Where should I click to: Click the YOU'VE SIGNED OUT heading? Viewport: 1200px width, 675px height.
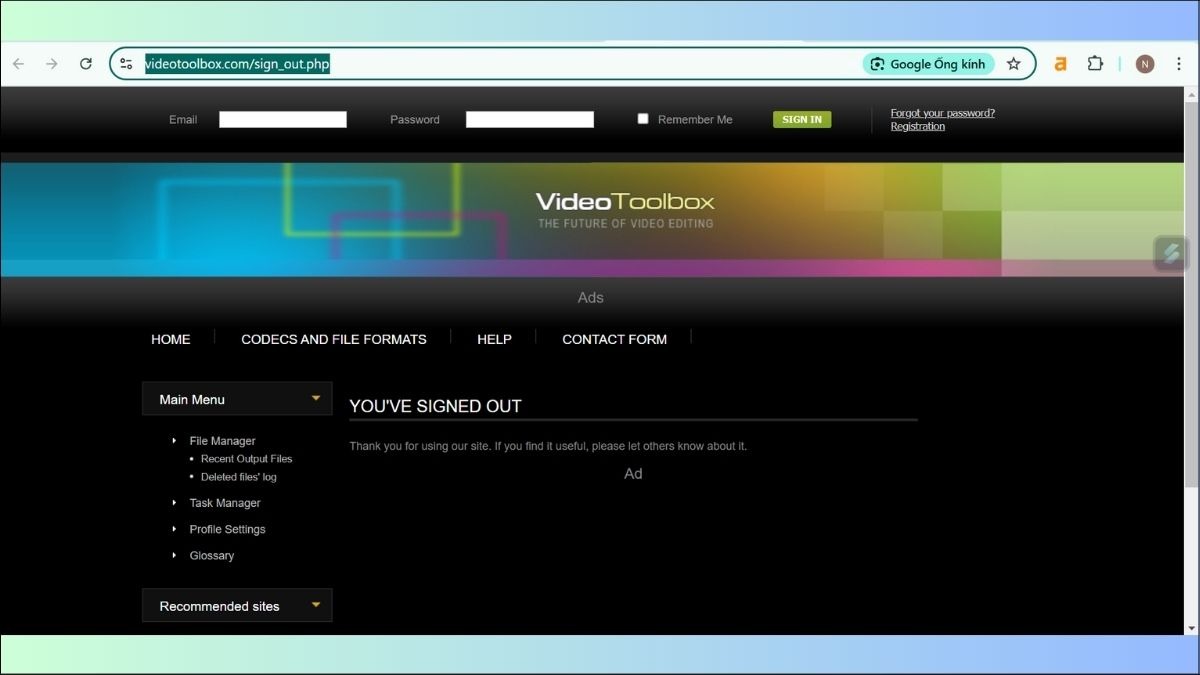[436, 406]
